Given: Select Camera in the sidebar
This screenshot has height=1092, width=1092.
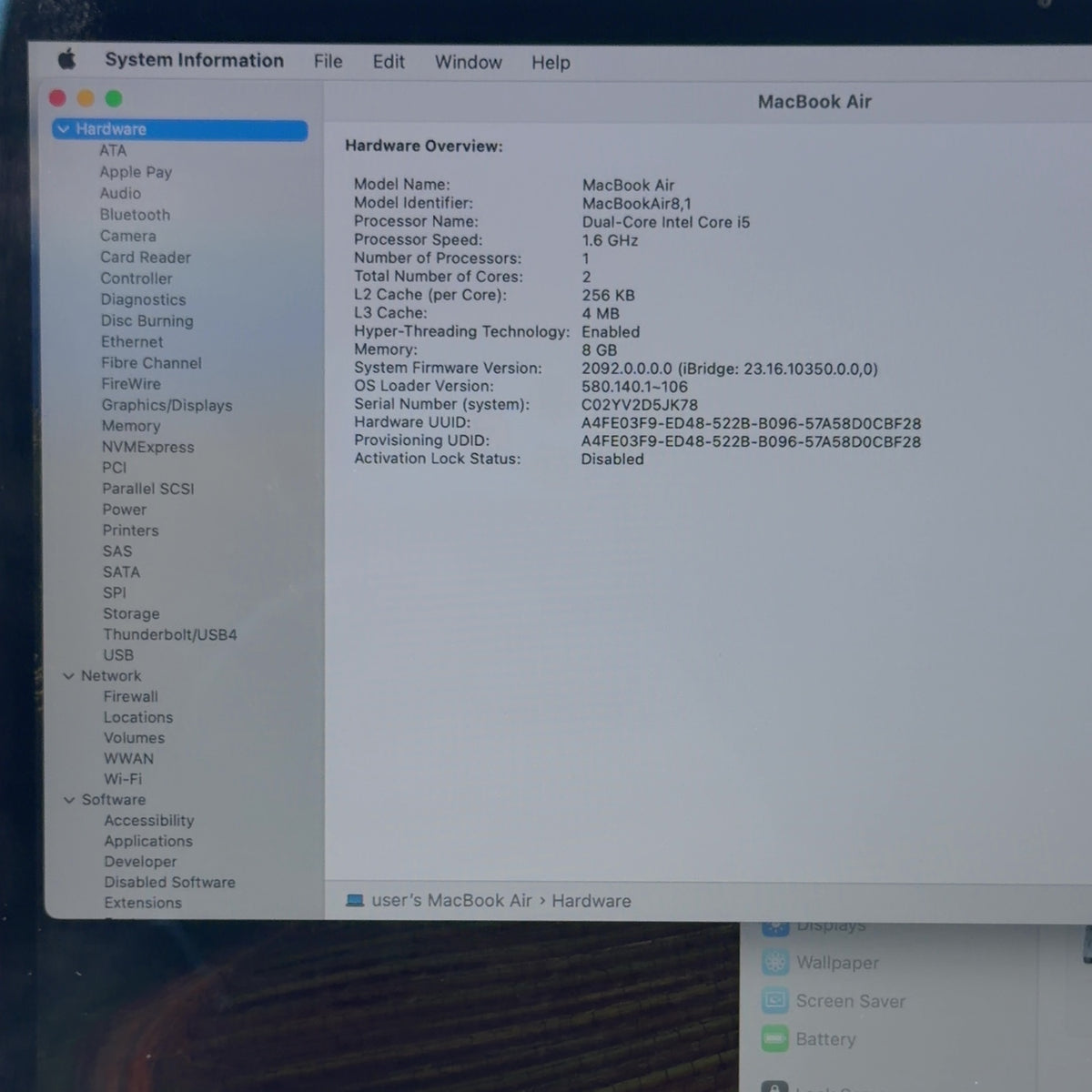Looking at the screenshot, I should pos(127,236).
